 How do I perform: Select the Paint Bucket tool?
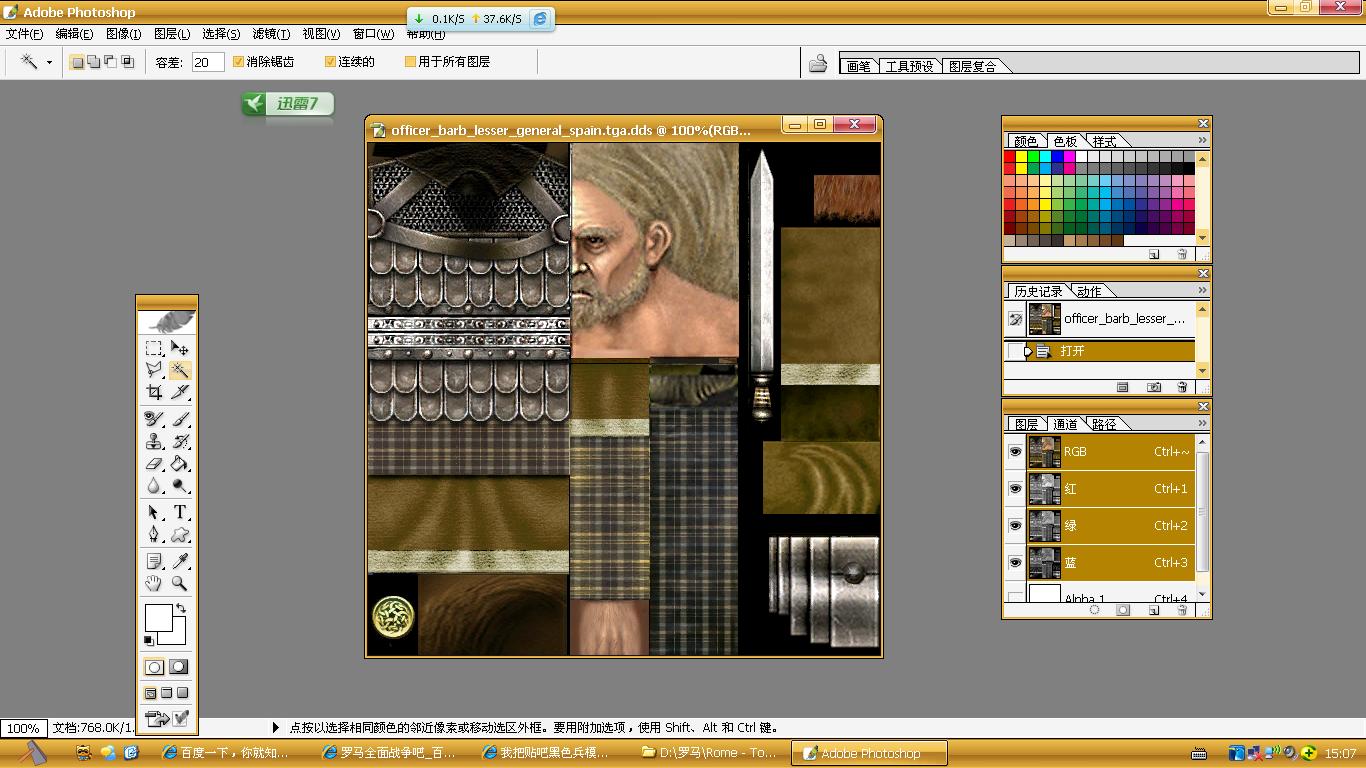tap(180, 463)
